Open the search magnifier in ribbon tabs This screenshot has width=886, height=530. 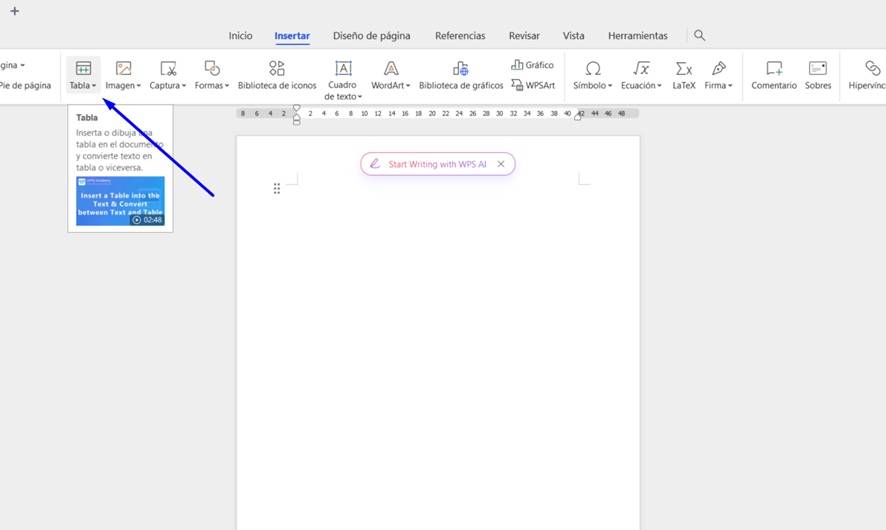700,36
